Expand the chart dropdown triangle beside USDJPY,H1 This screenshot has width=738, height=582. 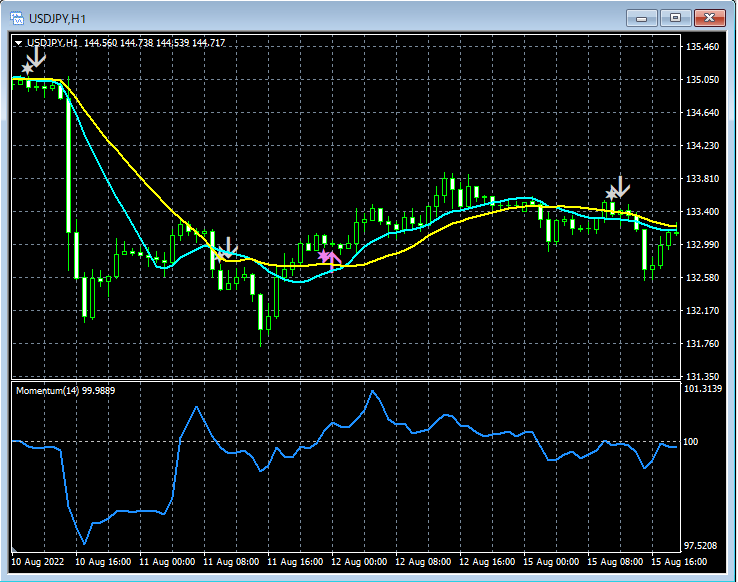[18, 43]
